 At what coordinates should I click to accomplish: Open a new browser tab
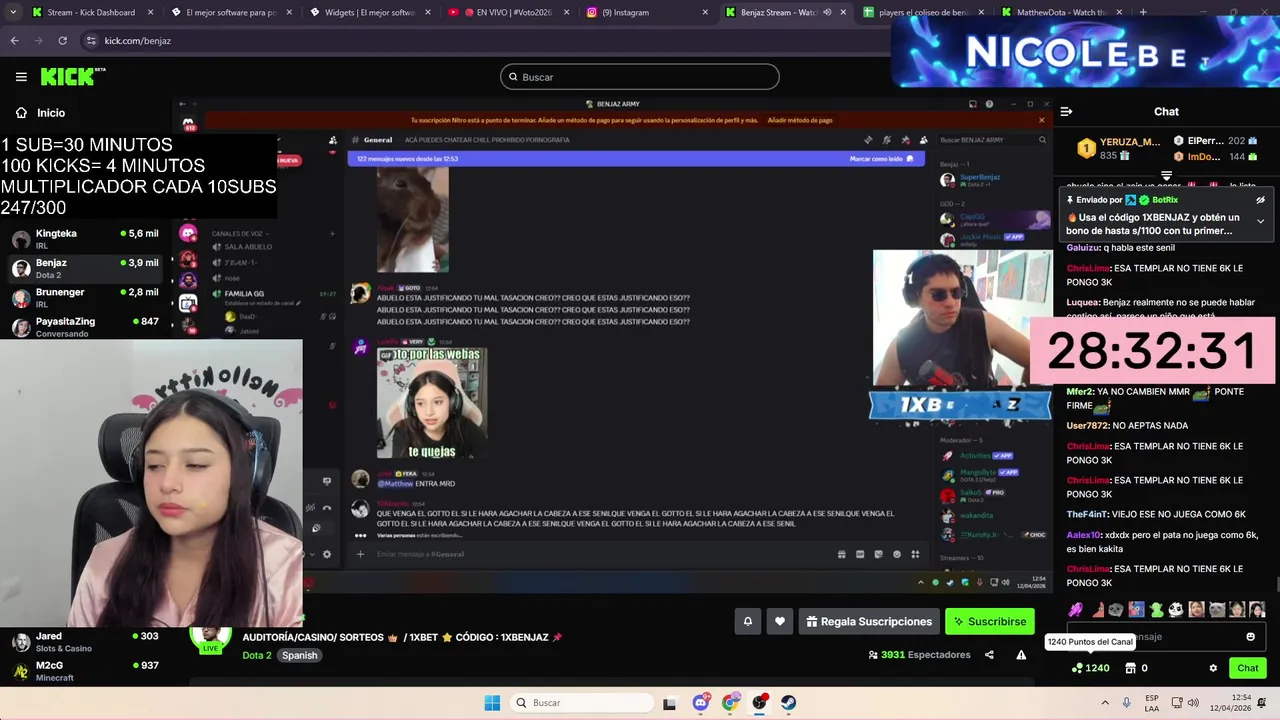pyautogui.click(x=1143, y=12)
